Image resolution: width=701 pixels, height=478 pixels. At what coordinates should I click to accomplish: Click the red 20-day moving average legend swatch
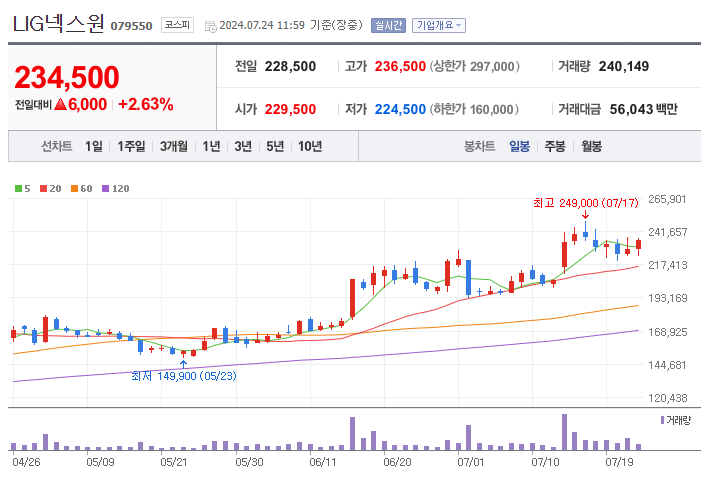pyautogui.click(x=43, y=189)
